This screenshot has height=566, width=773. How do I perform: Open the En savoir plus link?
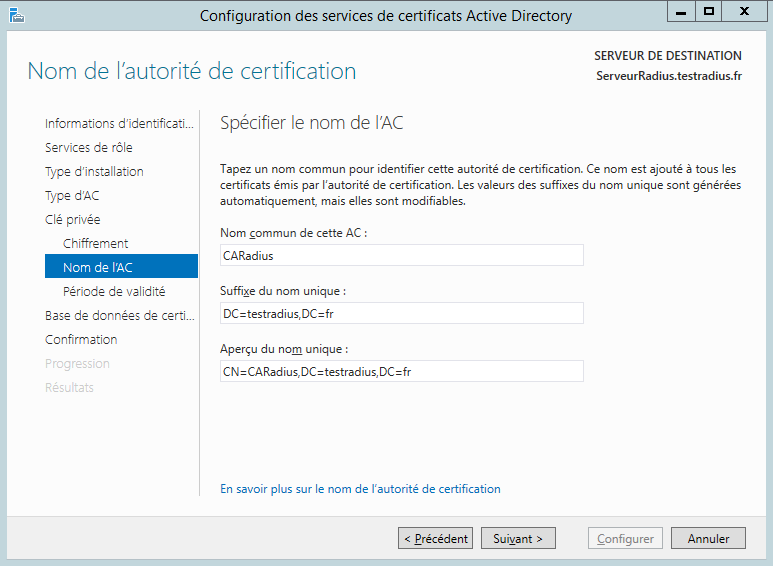coord(360,489)
